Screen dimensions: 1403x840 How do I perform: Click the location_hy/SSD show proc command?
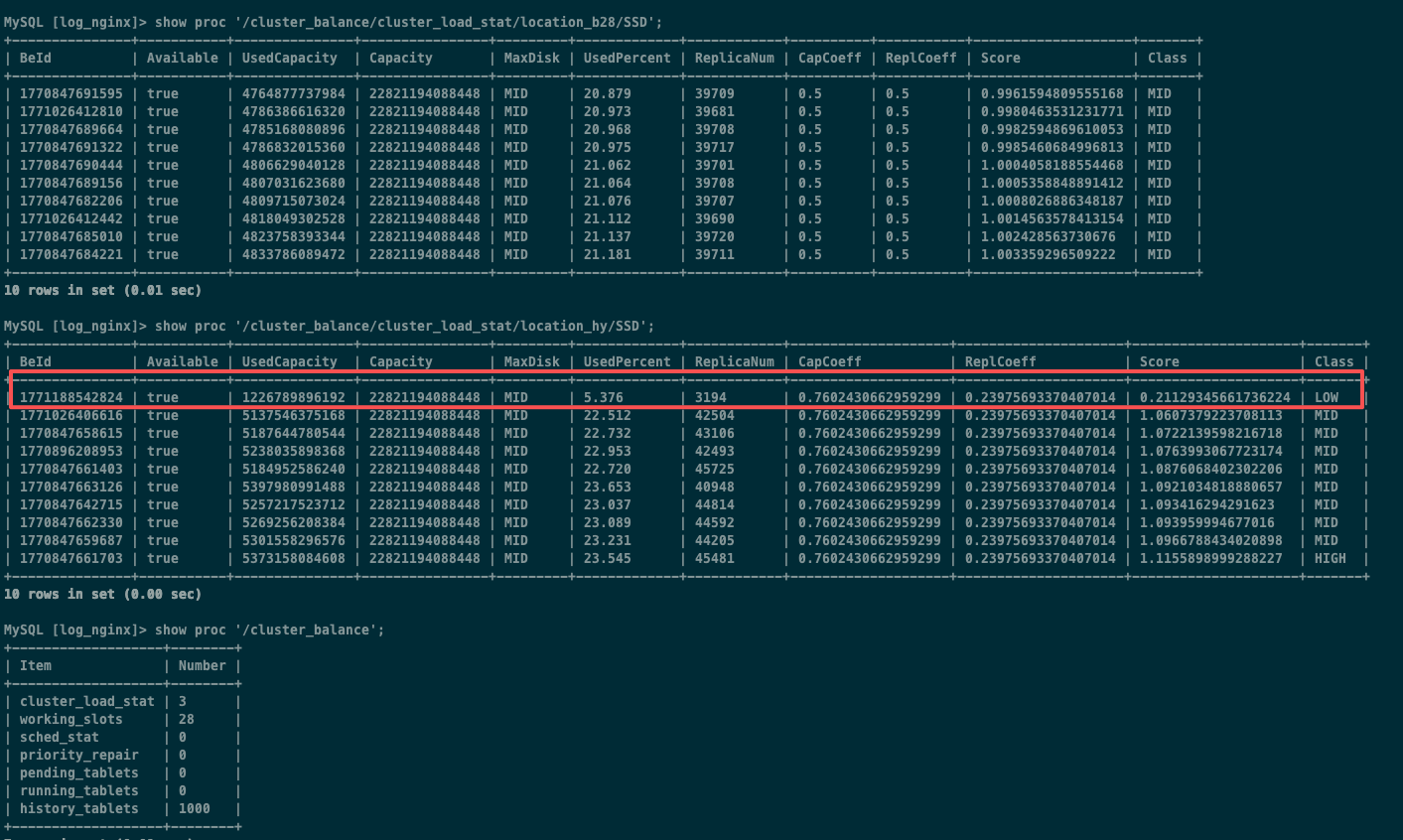click(x=404, y=326)
